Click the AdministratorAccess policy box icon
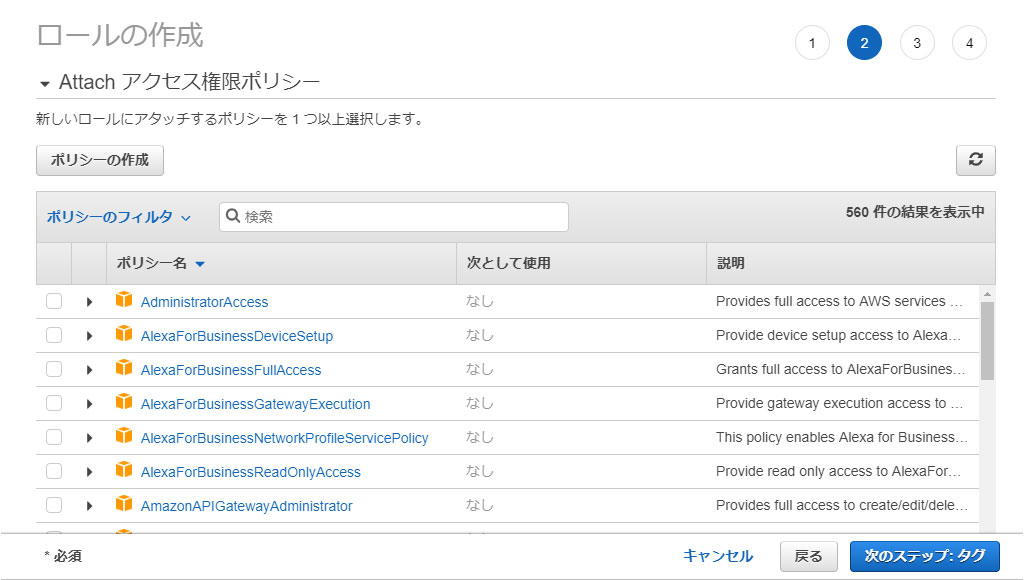 (124, 300)
